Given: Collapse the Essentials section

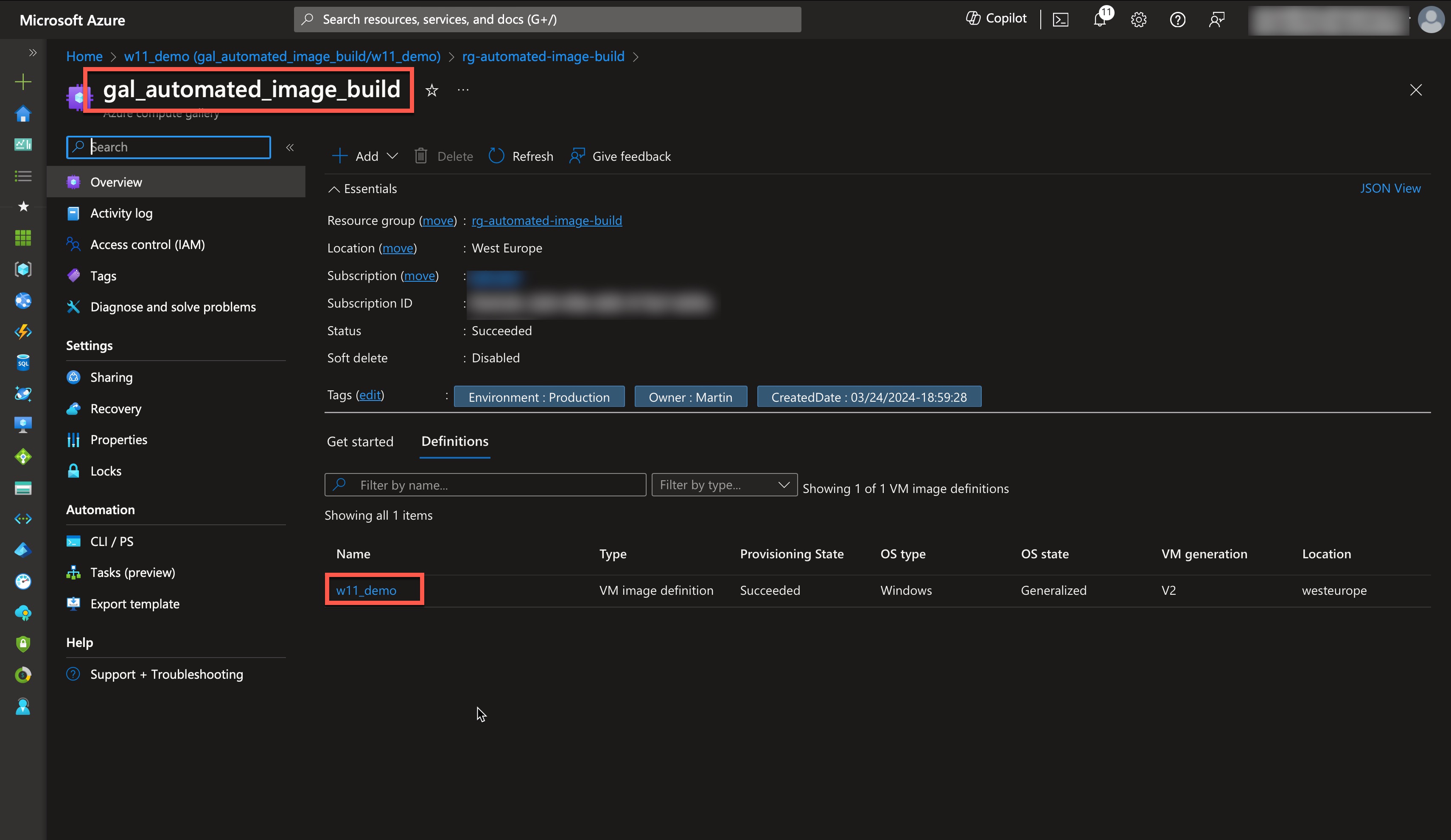Looking at the screenshot, I should click(363, 189).
